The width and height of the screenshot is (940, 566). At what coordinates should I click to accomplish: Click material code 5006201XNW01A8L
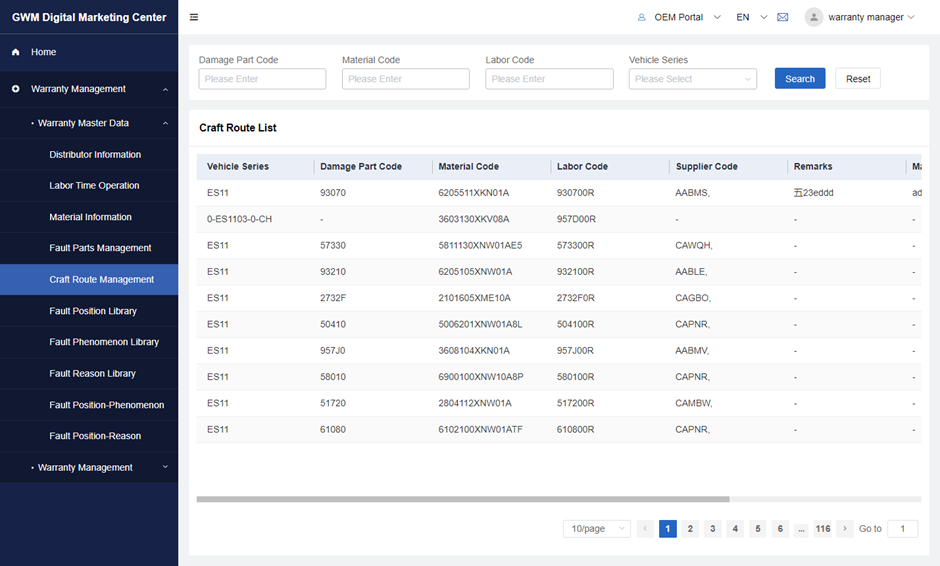(x=480, y=324)
